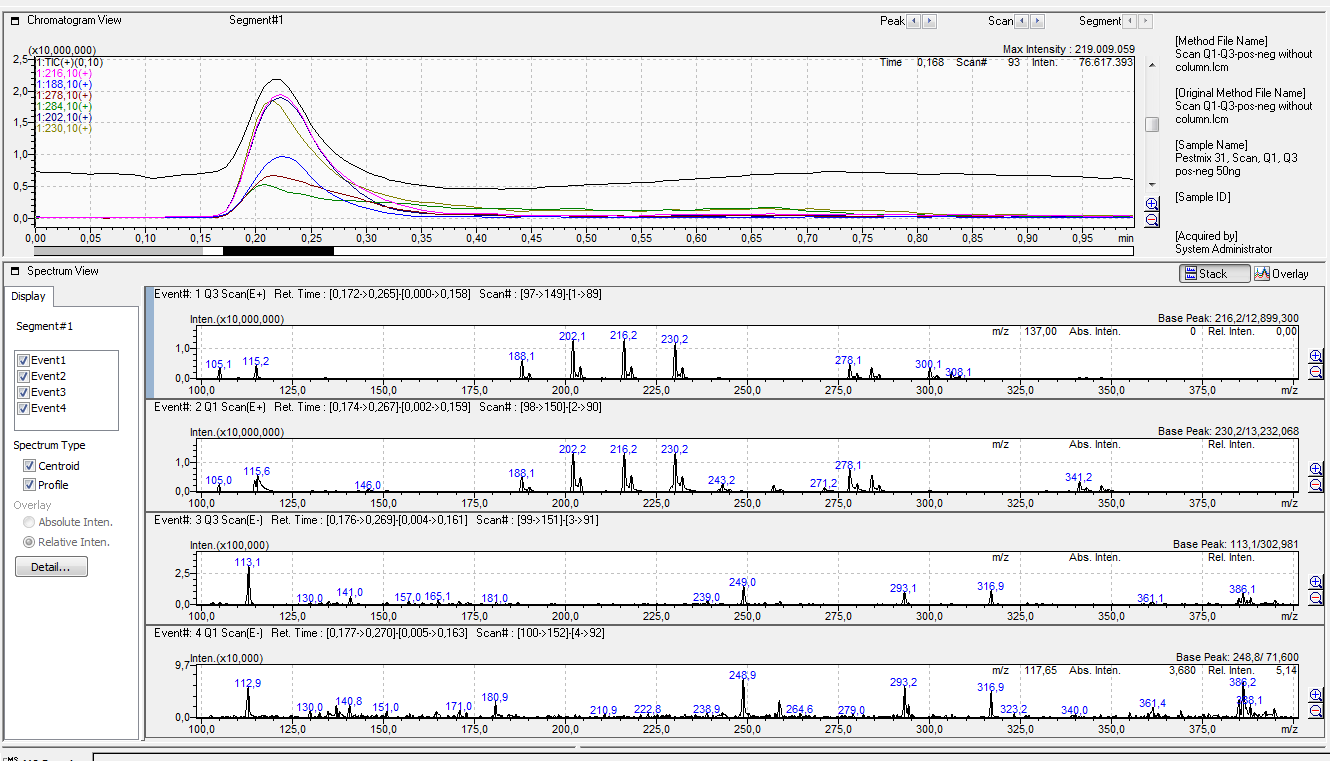Viewport: 1330px width, 761px height.
Task: Click the System Administrator text
Action: [x=1224, y=249]
